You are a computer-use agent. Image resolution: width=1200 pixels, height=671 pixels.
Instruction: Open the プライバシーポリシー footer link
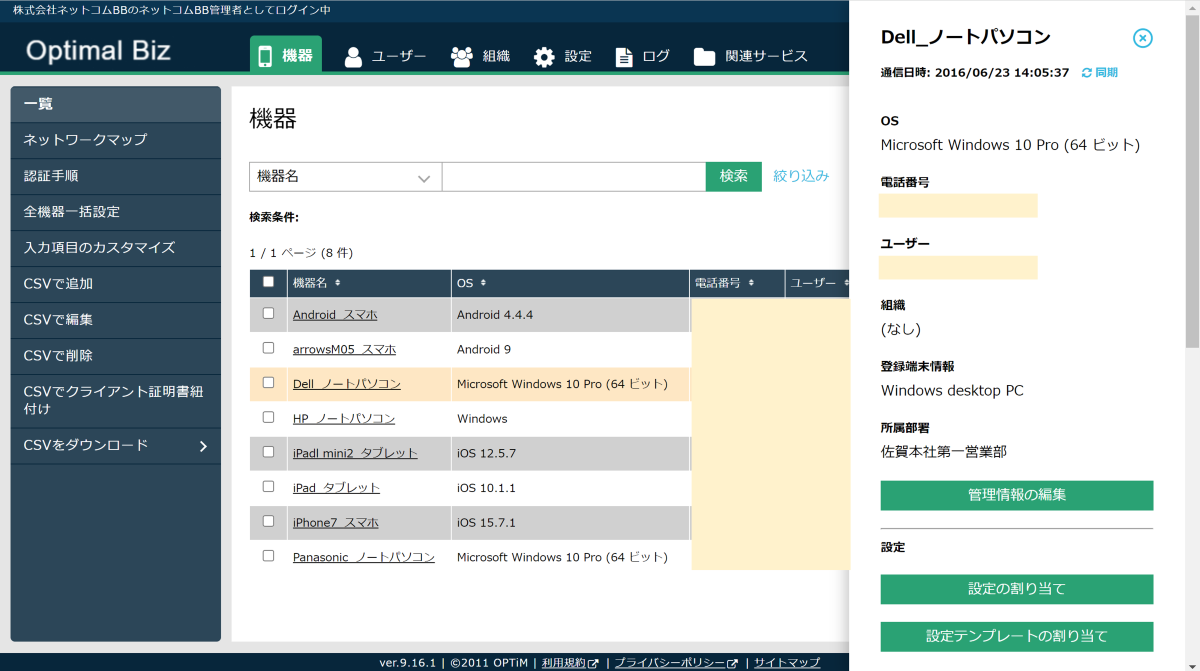pos(676,663)
